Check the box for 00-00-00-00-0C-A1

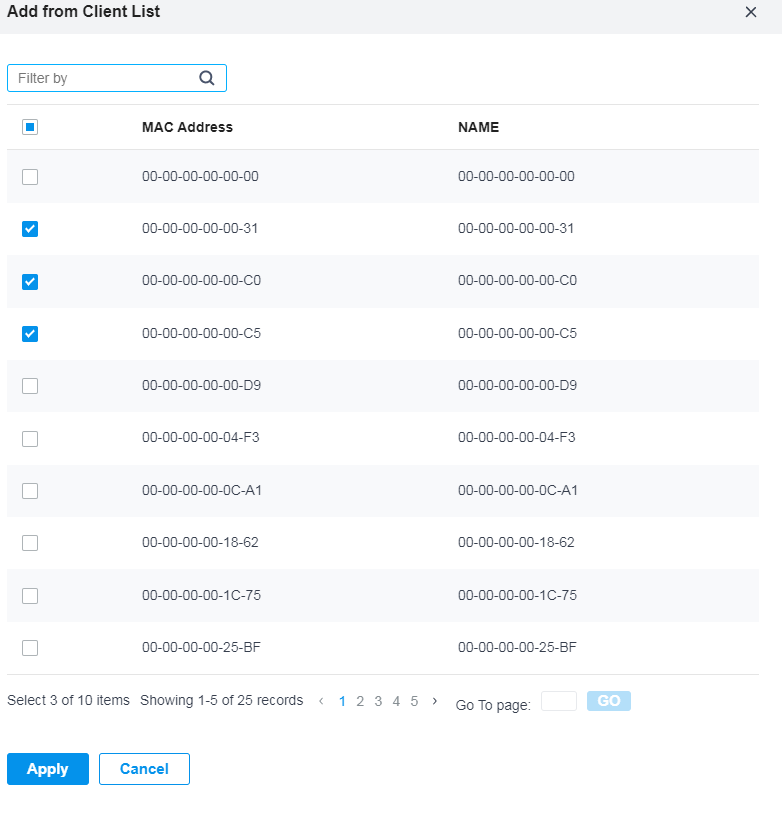(x=30, y=491)
